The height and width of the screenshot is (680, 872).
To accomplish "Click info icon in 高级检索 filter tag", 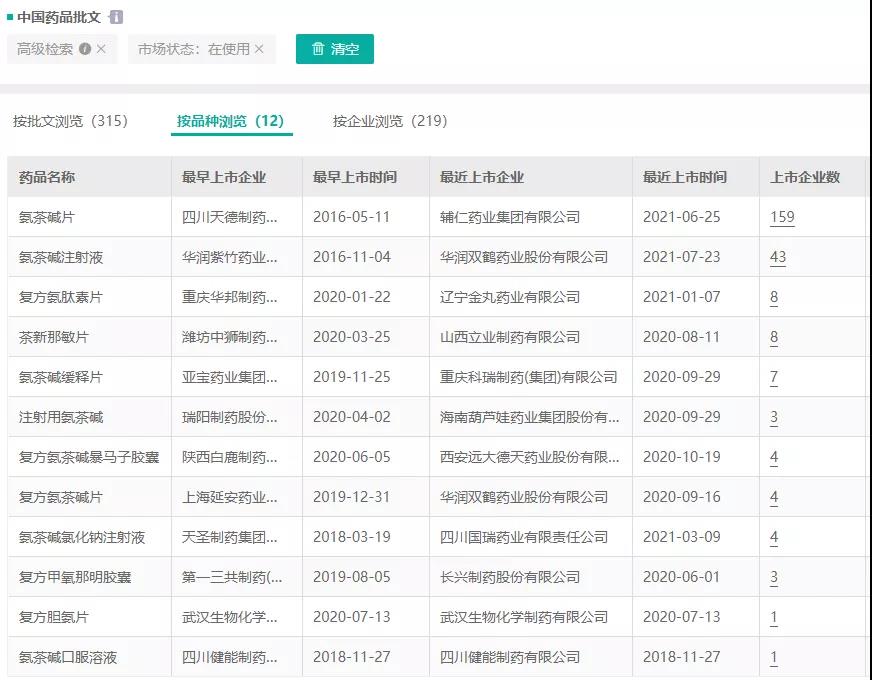I will (x=85, y=49).
